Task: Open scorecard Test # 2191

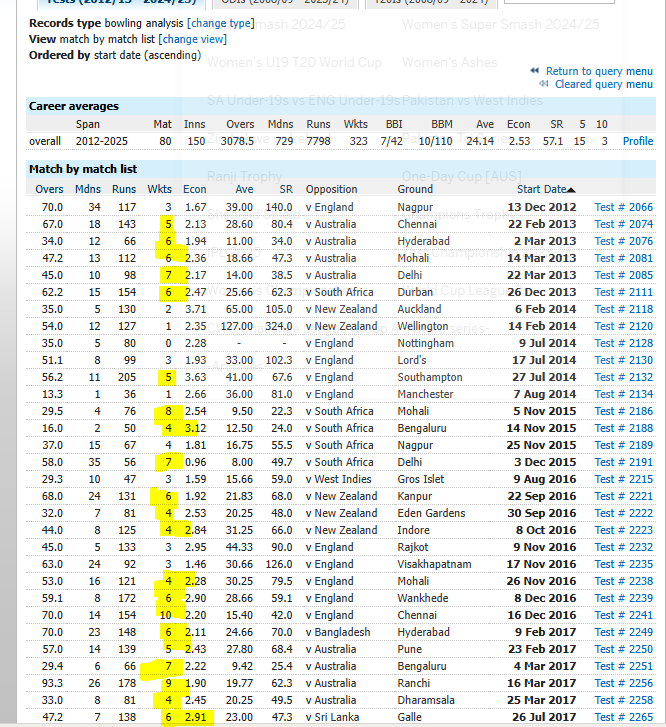Action: [x=623, y=462]
